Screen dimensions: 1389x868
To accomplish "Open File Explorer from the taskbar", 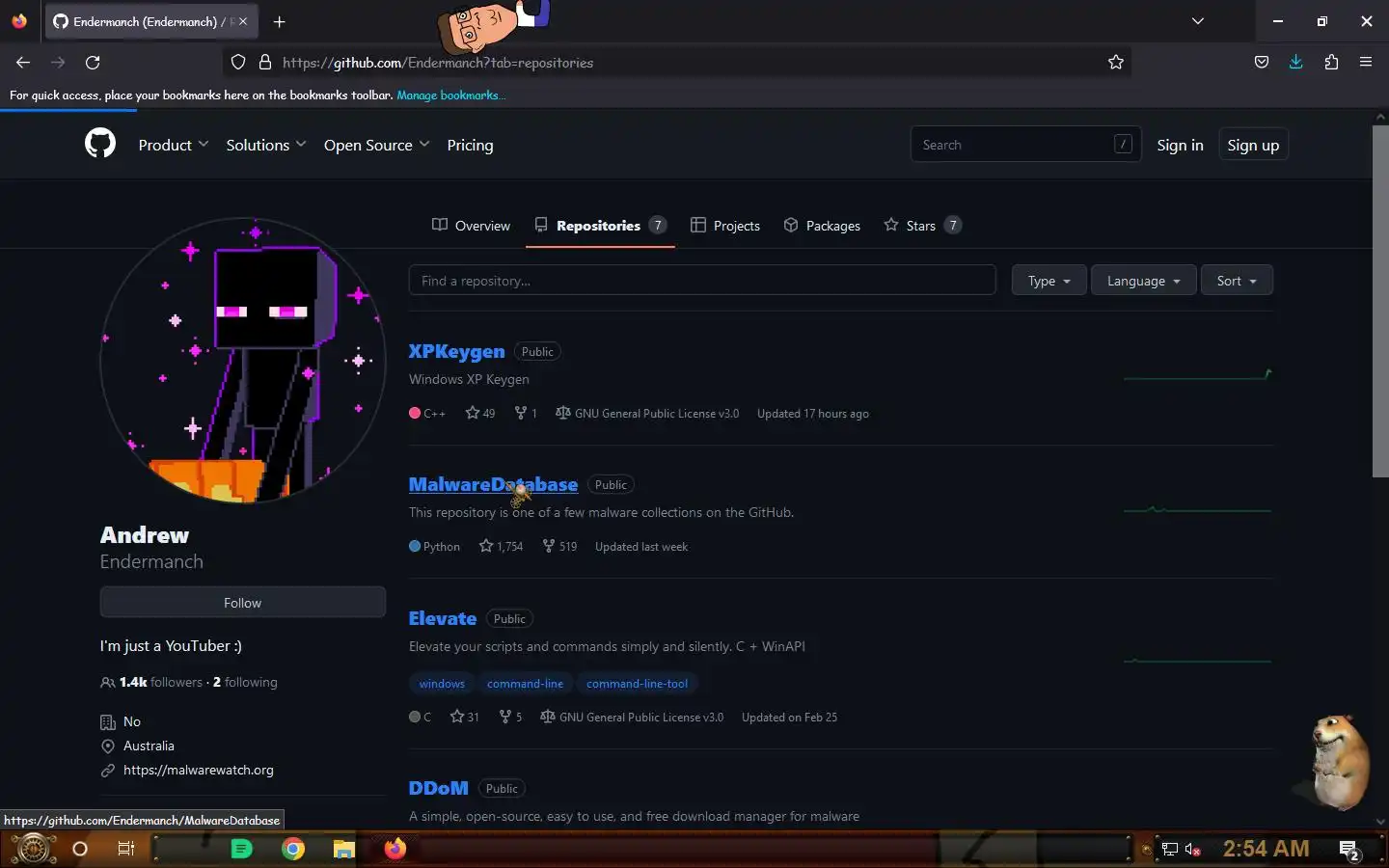I will [344, 849].
